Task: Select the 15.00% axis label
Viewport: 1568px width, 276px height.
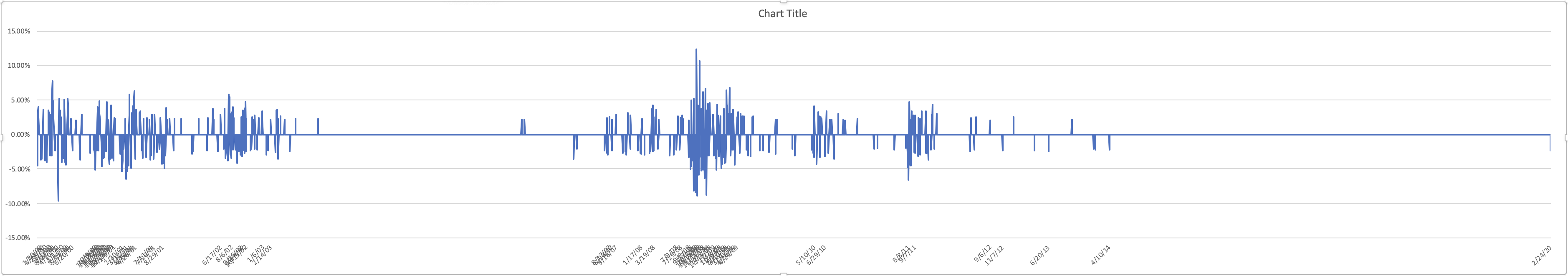Action: tap(18, 31)
